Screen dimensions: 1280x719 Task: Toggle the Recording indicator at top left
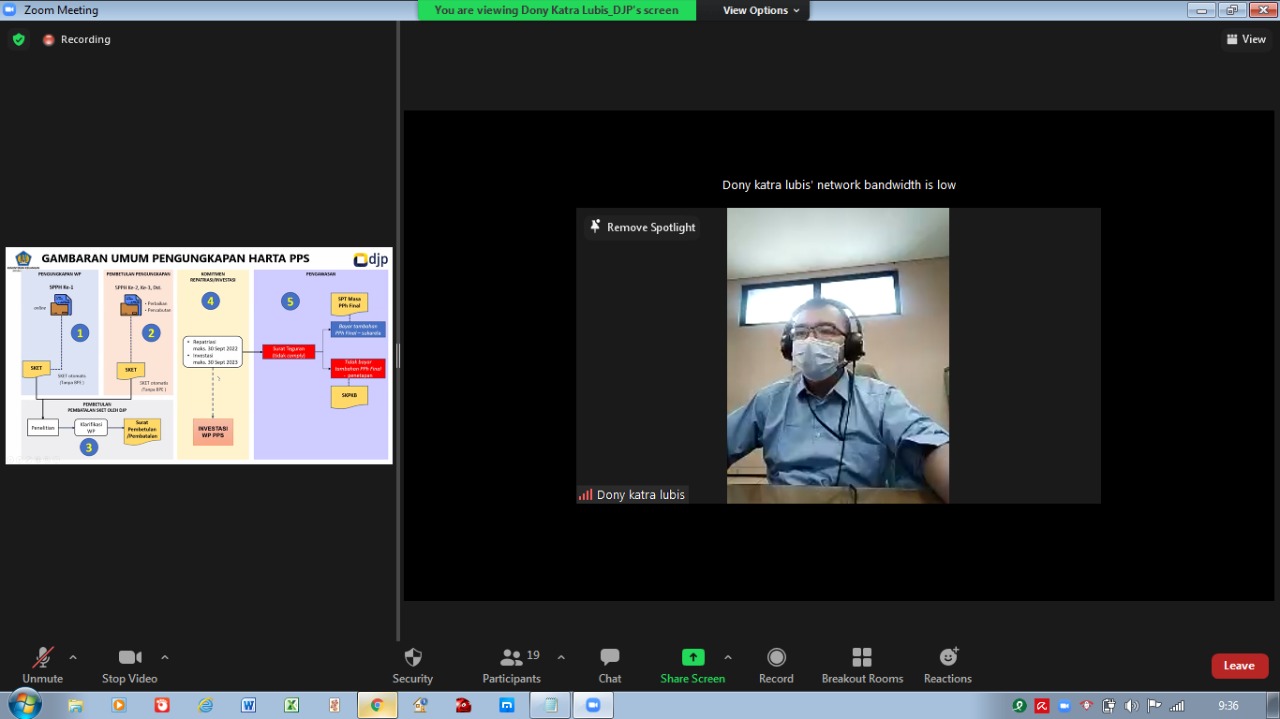click(x=76, y=39)
